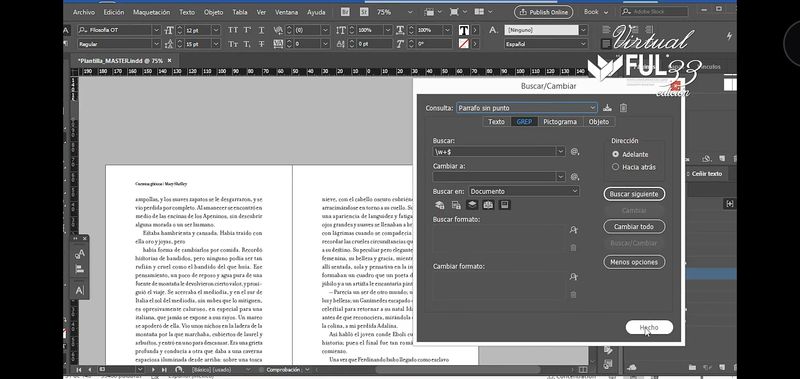Open the Book workspace switcher dropdown

coord(596,12)
